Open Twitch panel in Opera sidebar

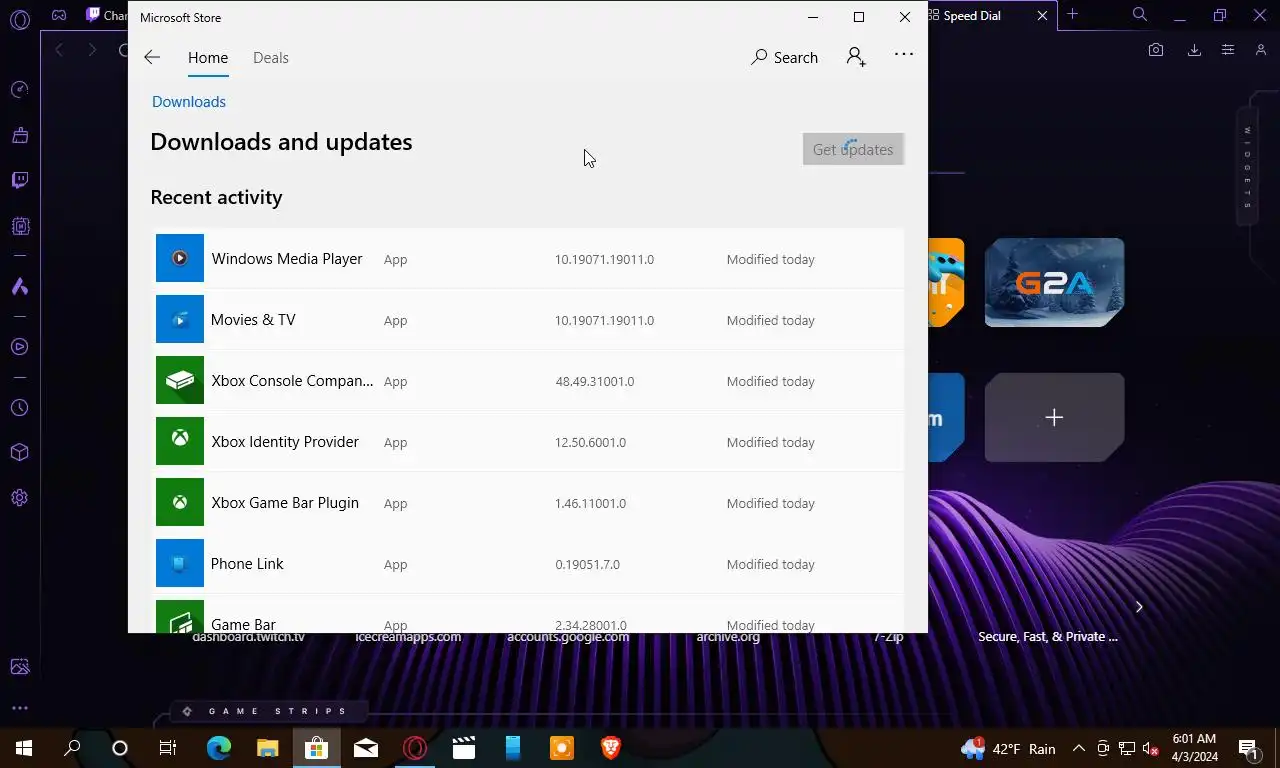point(19,180)
